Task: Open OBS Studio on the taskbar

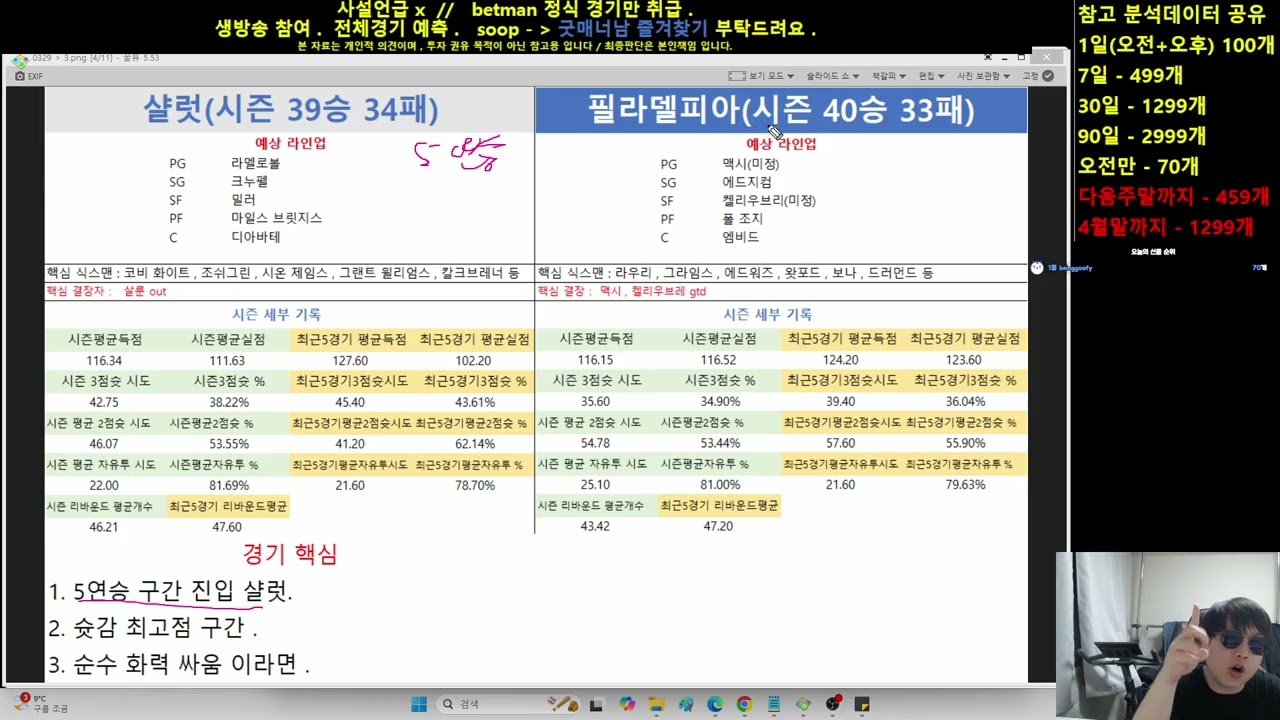Action: [x=833, y=704]
